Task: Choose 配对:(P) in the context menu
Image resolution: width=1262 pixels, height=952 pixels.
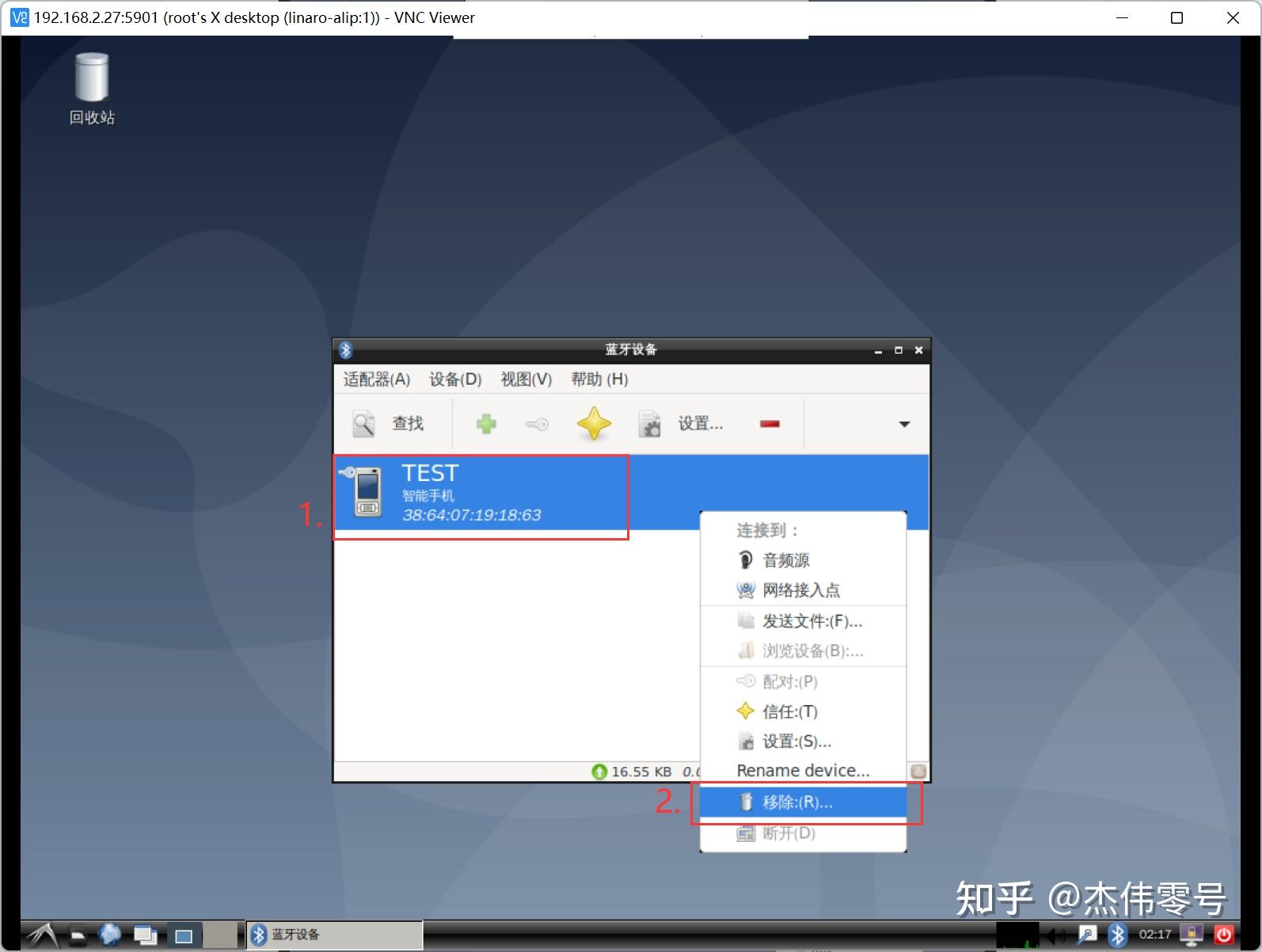Action: point(803,681)
